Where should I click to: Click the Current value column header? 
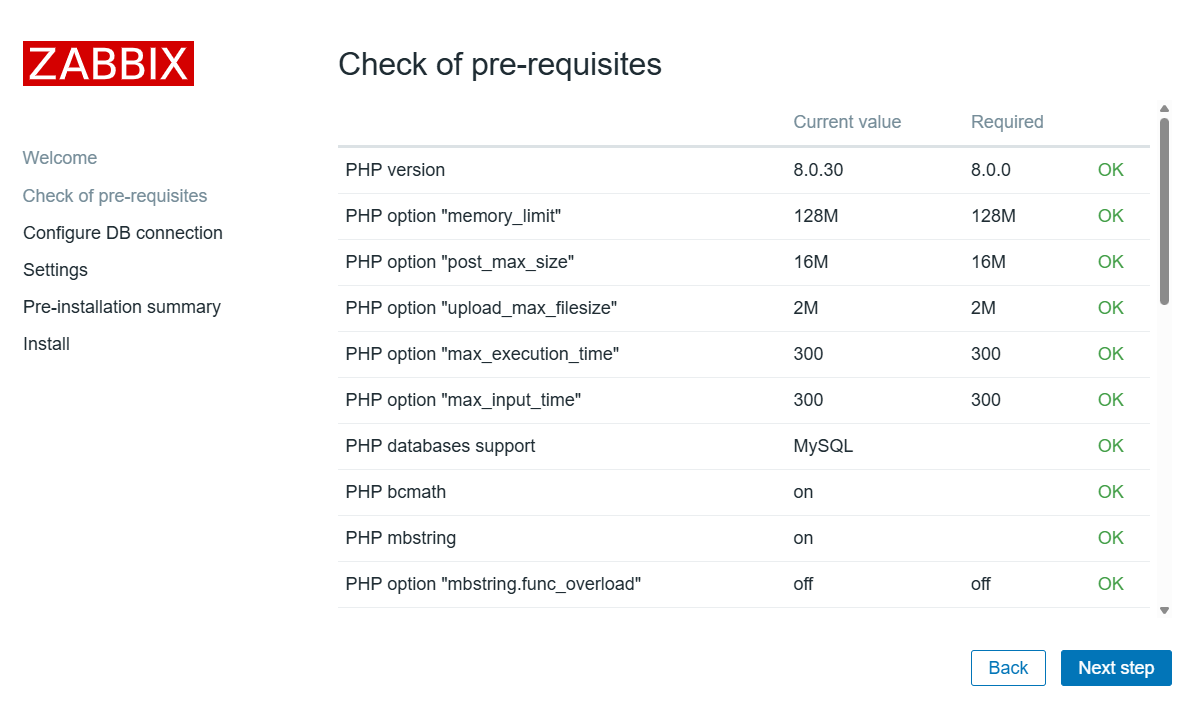847,122
